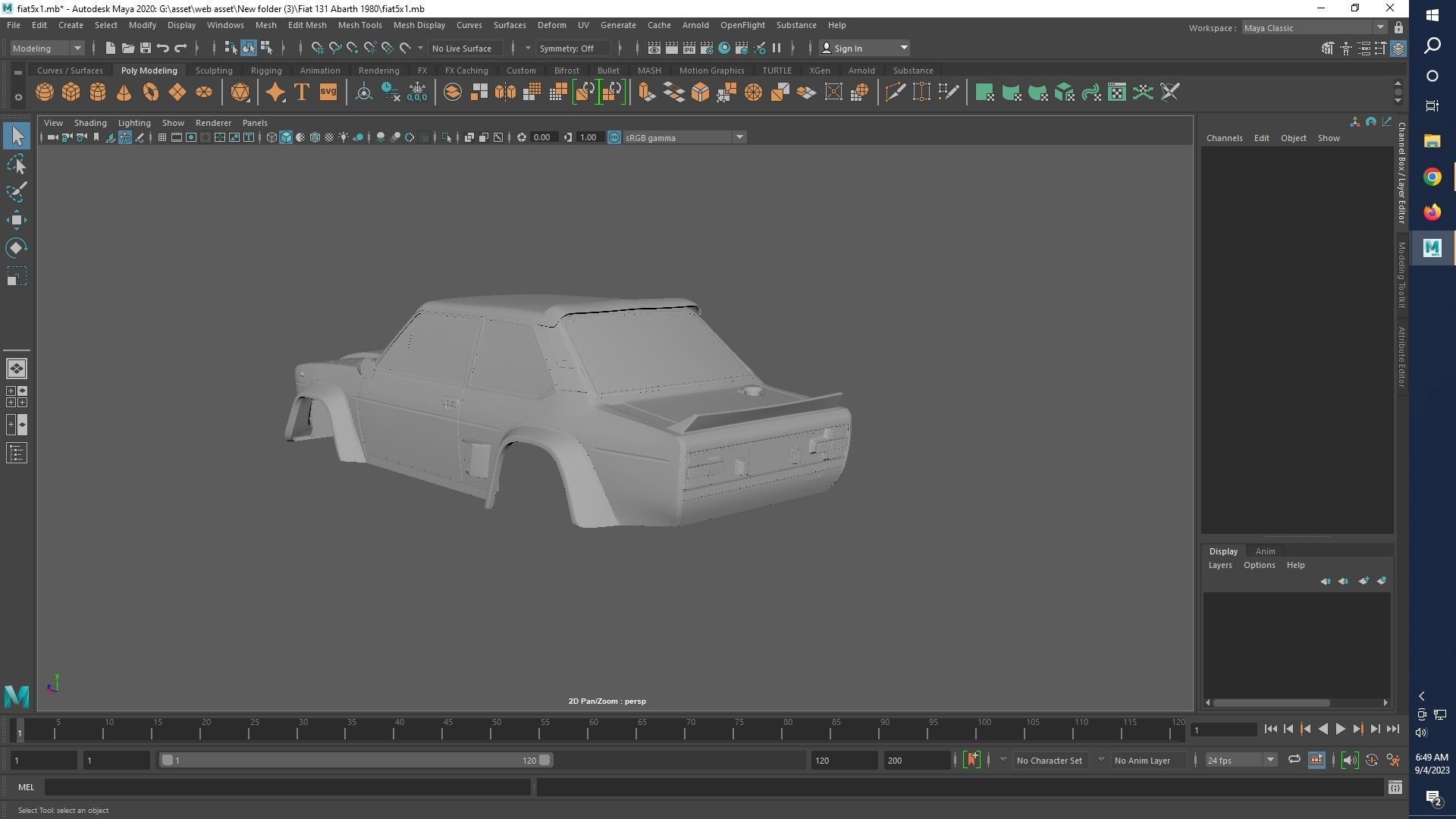Activate the Paint Selection tool
Screen dimensions: 1456x819
coord(17,192)
